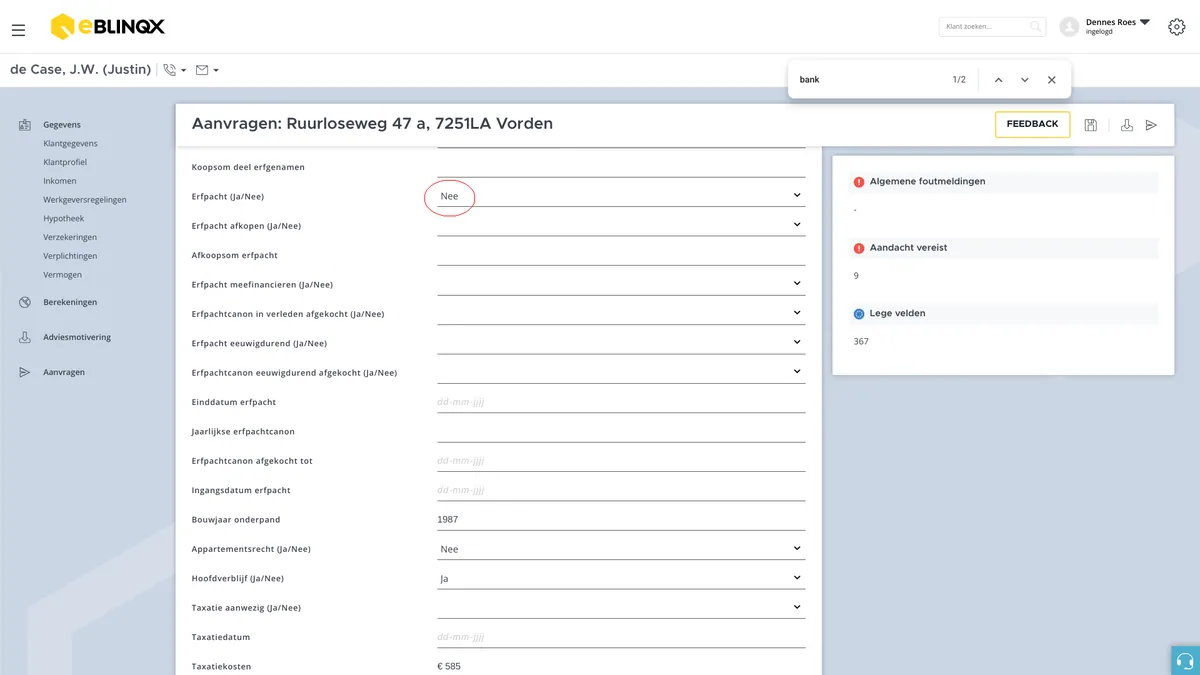
Task: Open Verzekeringen in the sidebar
Action: 70,237
